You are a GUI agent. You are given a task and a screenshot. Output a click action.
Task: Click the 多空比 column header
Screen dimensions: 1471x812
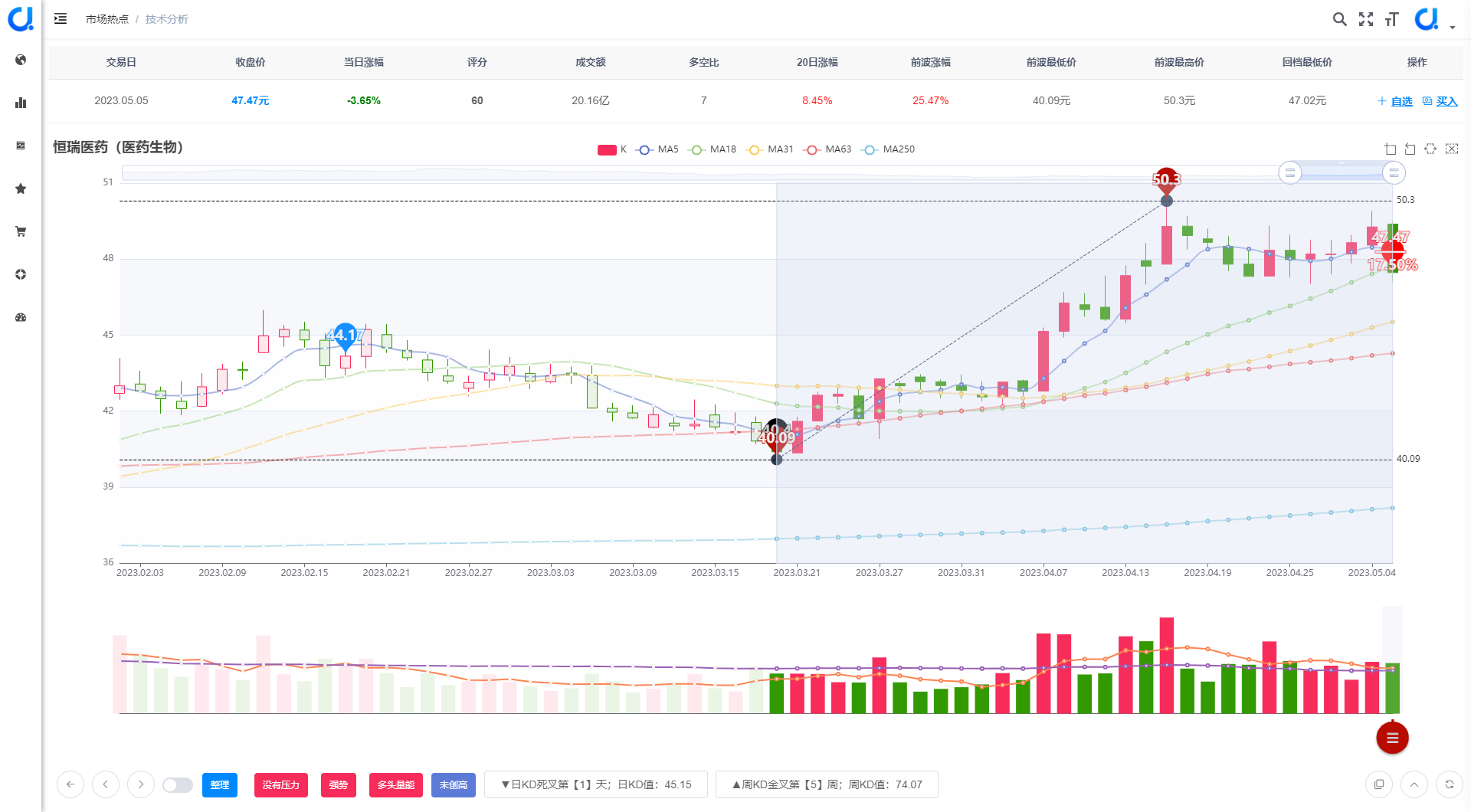point(704,62)
